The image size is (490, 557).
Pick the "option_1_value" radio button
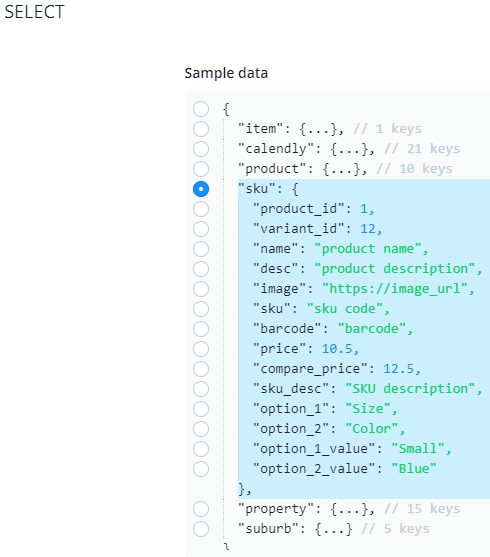[201, 449]
